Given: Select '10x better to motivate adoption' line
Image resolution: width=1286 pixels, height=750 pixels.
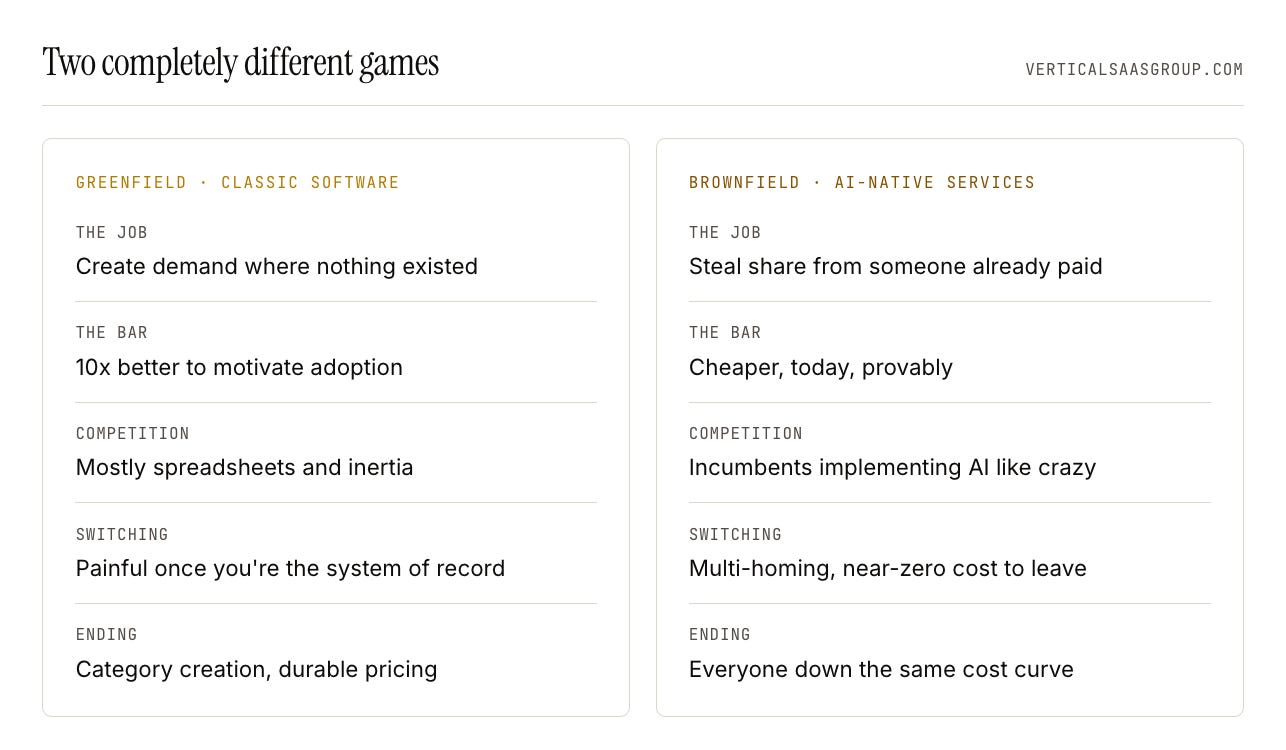Looking at the screenshot, I should (x=239, y=367).
